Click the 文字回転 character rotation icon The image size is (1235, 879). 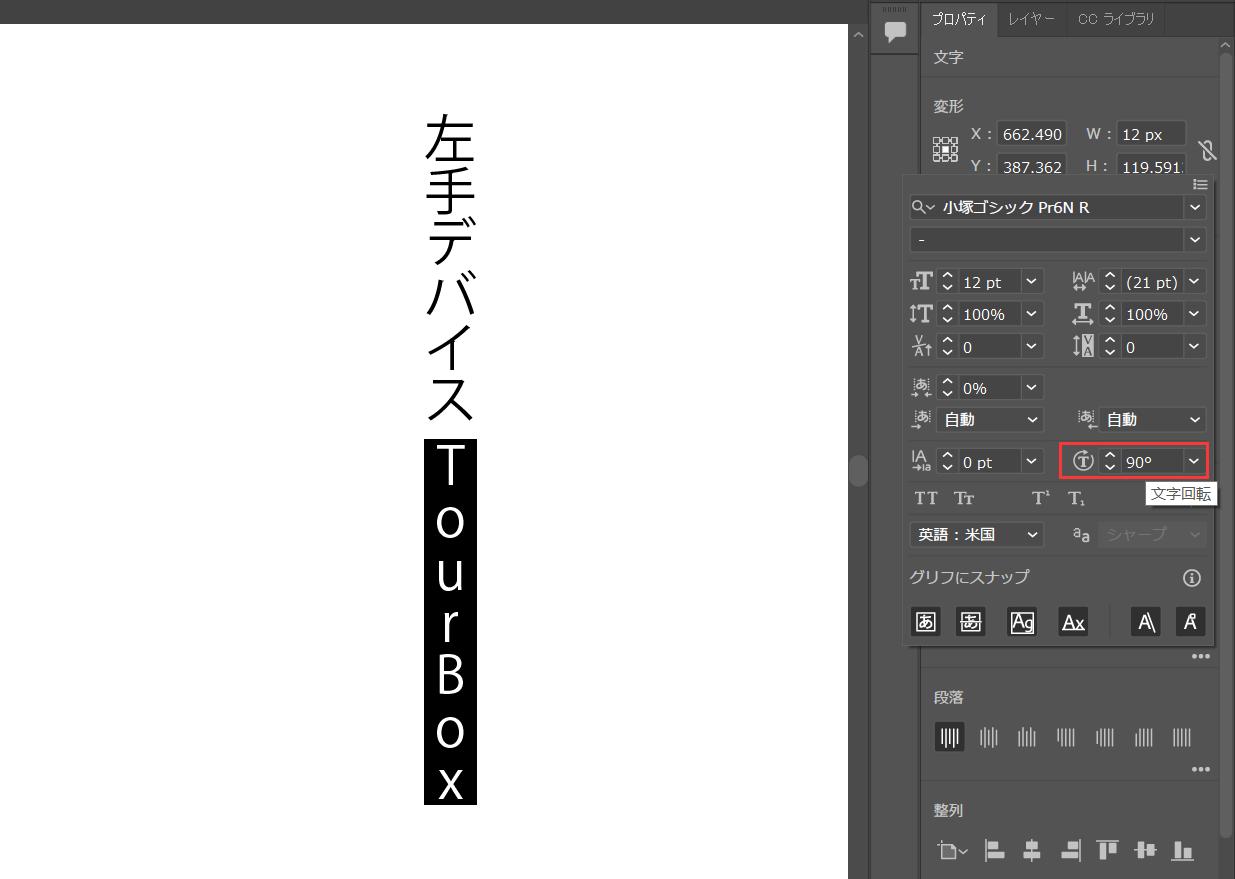tap(1082, 461)
